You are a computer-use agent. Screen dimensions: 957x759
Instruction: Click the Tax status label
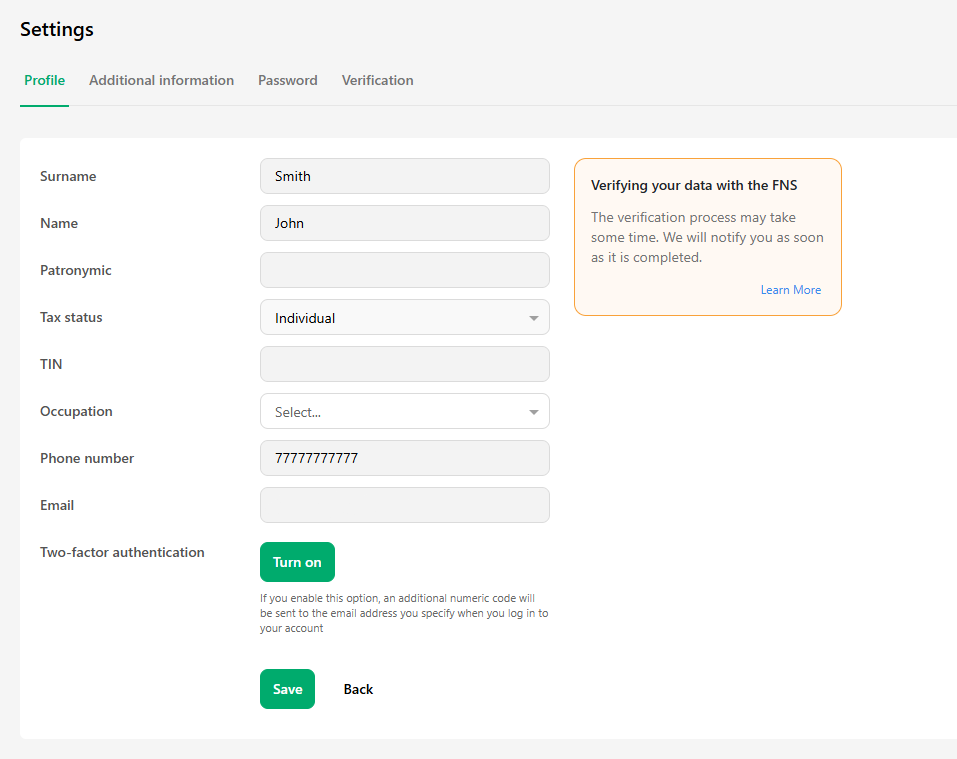point(71,317)
